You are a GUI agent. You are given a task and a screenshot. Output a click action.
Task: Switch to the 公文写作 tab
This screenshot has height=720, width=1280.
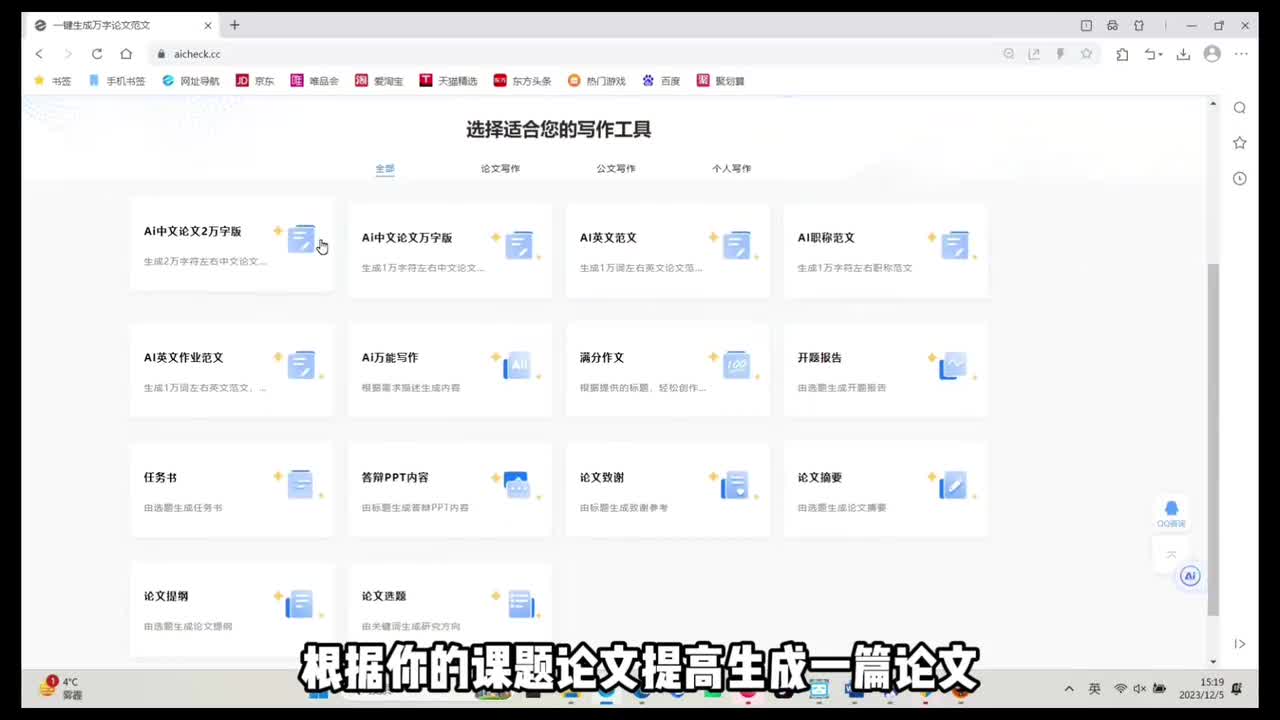(616, 169)
